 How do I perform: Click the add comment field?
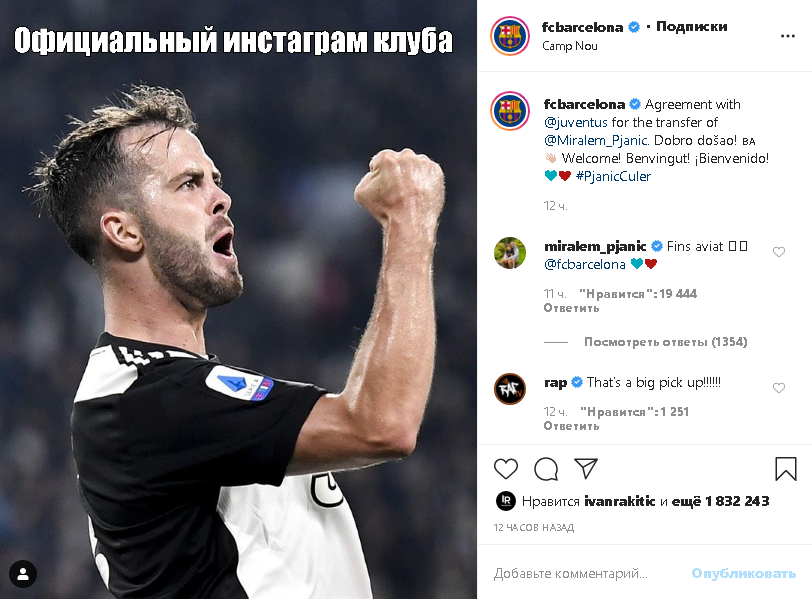point(585,574)
